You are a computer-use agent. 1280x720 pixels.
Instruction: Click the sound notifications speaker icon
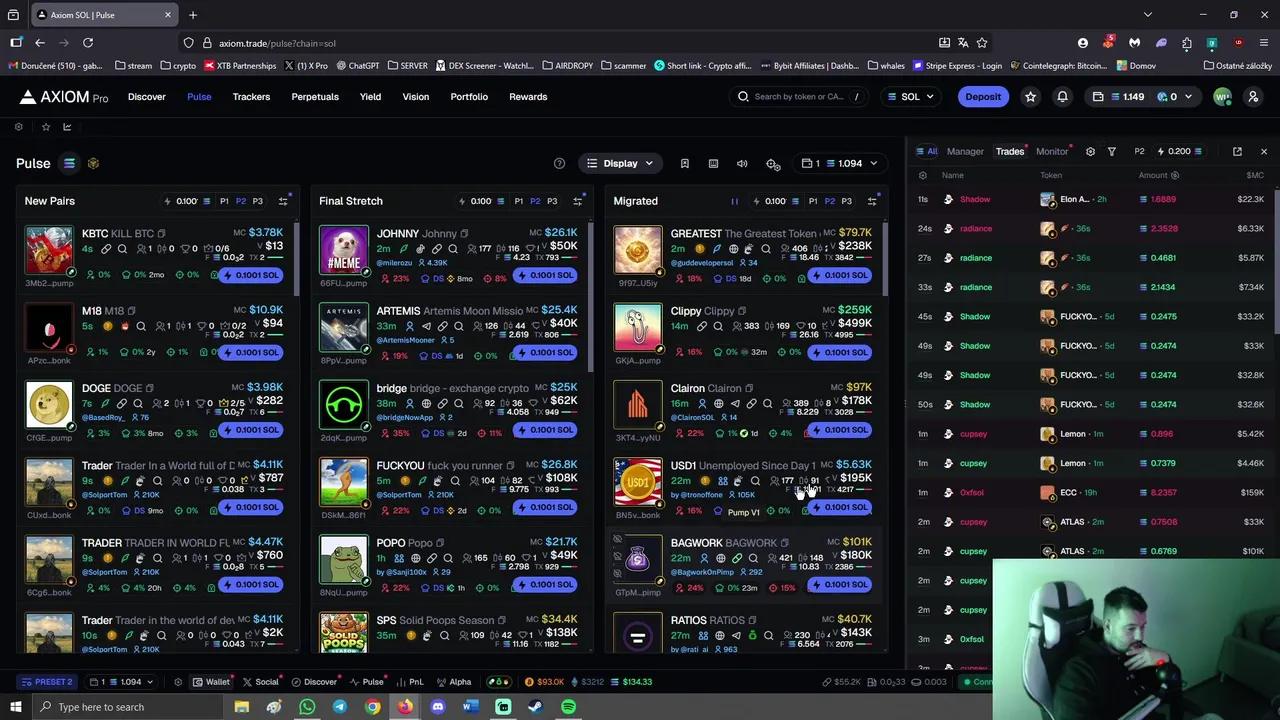tap(743, 163)
